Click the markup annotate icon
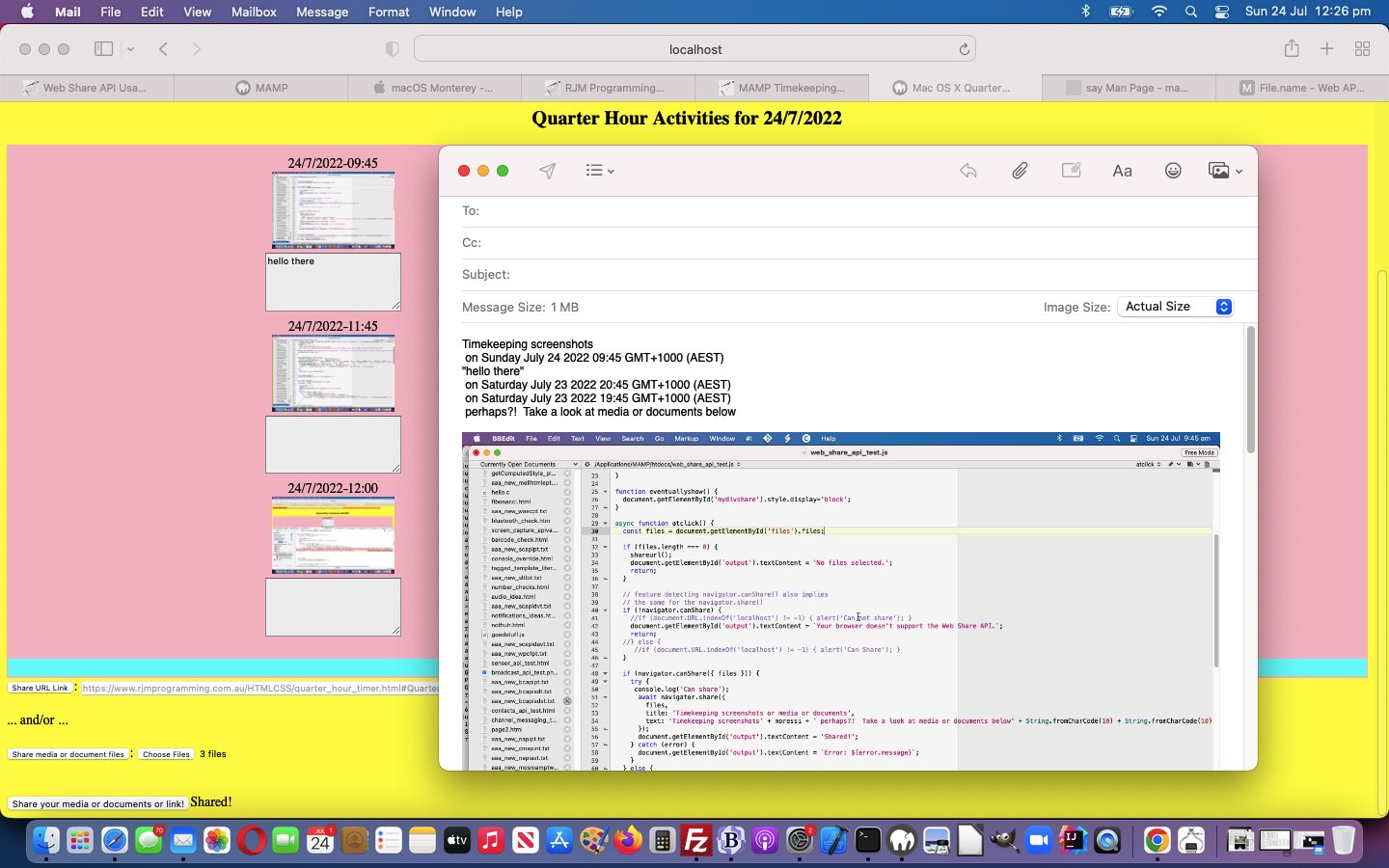1389x868 pixels. pos(1071,171)
